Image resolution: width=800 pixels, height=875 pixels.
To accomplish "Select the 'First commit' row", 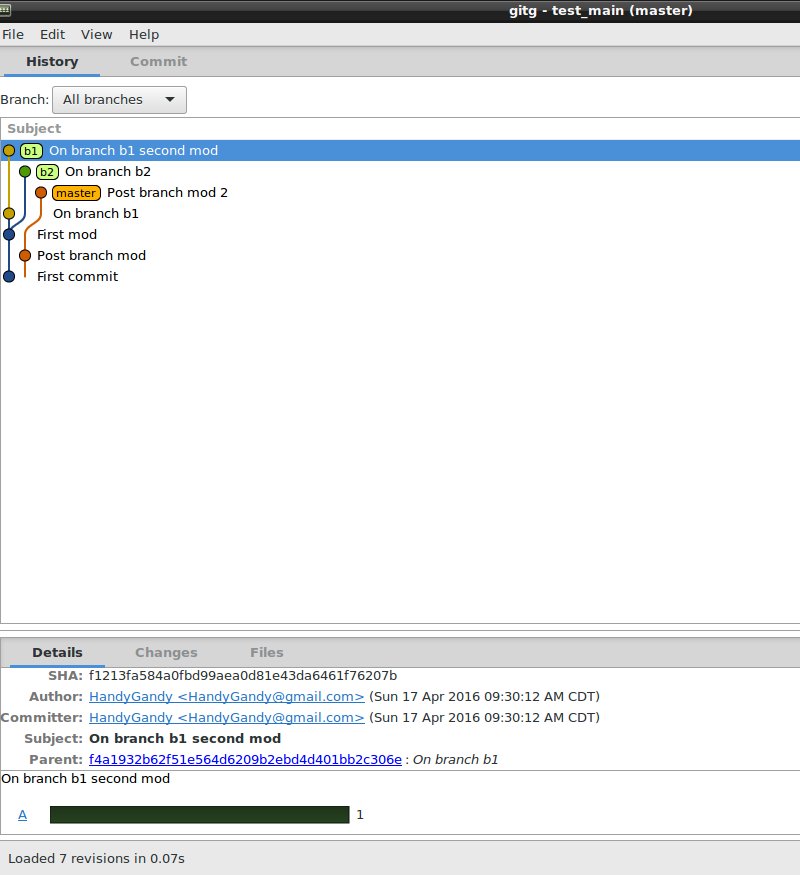I will [400, 276].
